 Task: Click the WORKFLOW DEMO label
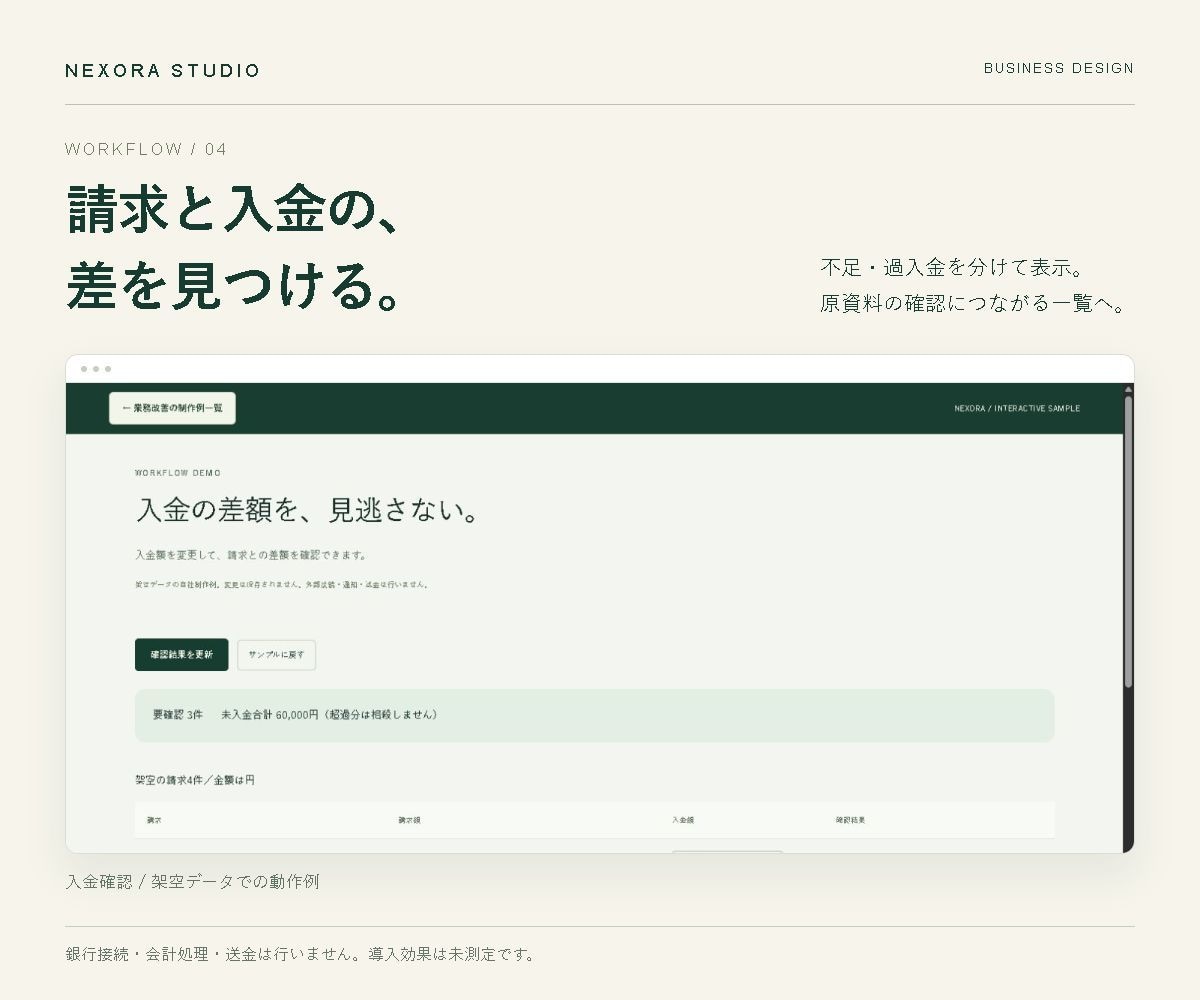click(x=178, y=473)
